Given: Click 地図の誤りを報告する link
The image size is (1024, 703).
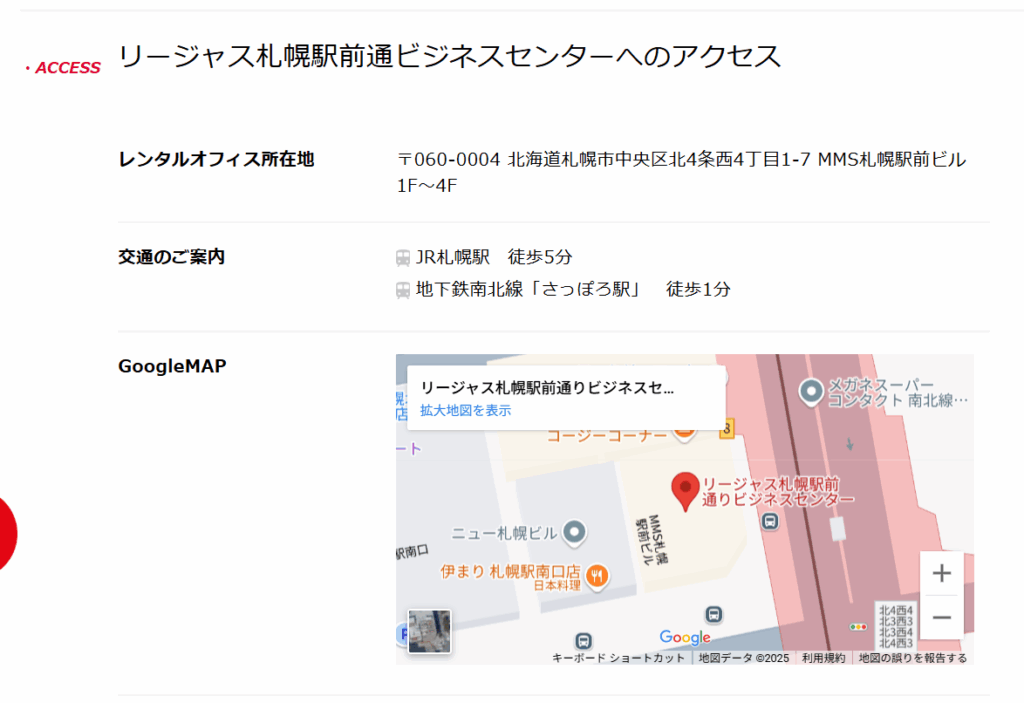Looking at the screenshot, I should coord(912,658).
